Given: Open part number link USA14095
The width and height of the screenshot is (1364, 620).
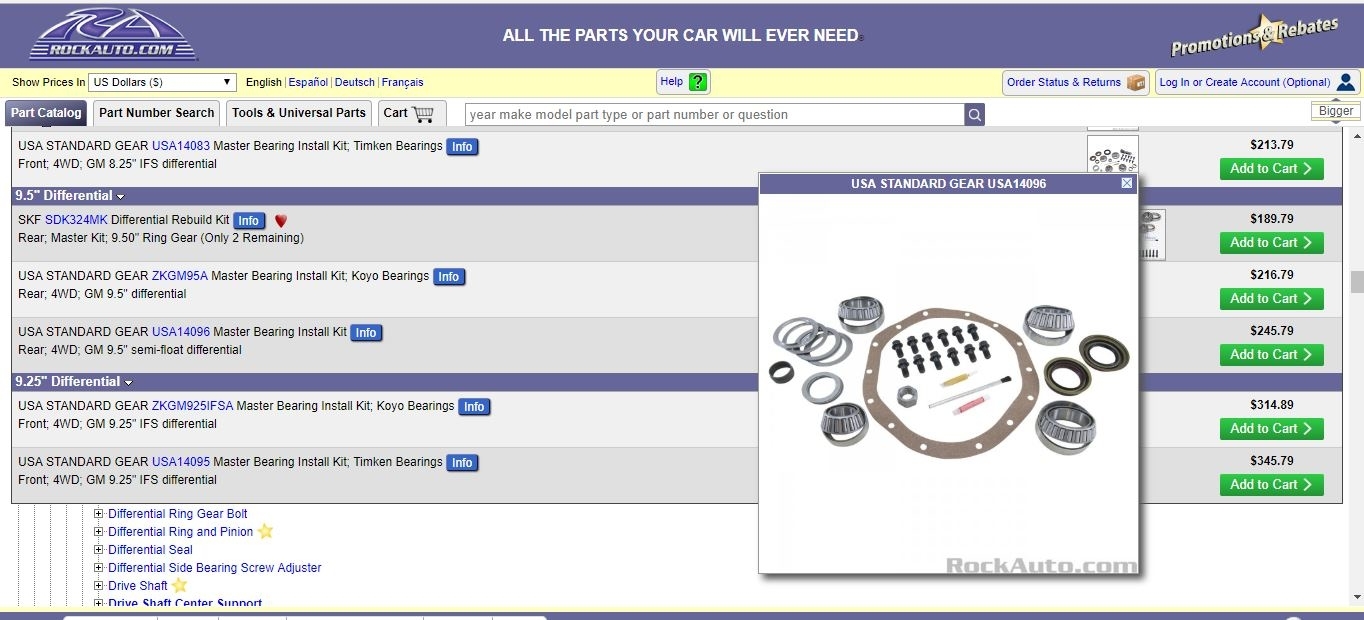Looking at the screenshot, I should [181, 462].
